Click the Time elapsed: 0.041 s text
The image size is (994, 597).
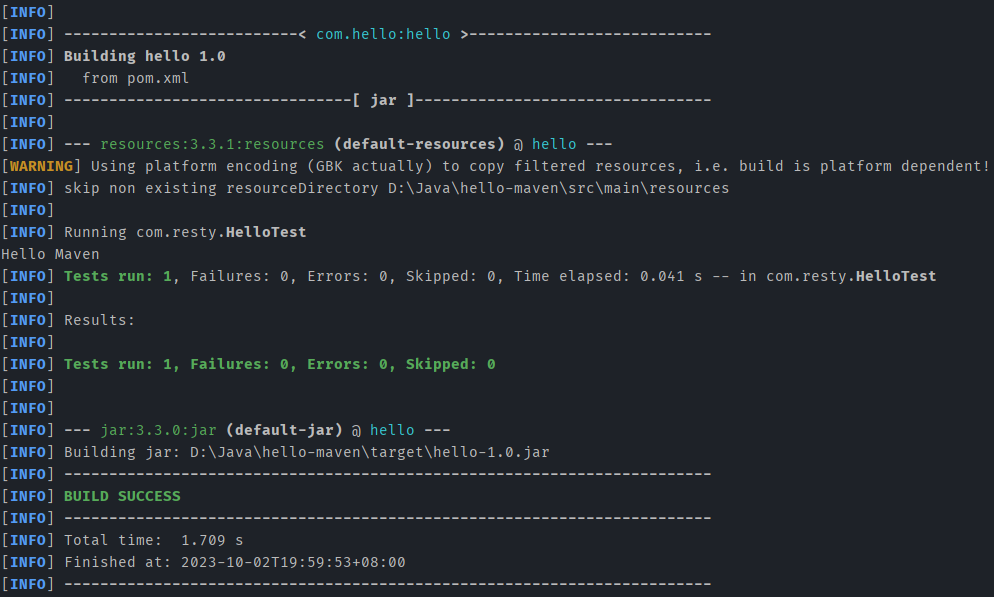(x=608, y=276)
